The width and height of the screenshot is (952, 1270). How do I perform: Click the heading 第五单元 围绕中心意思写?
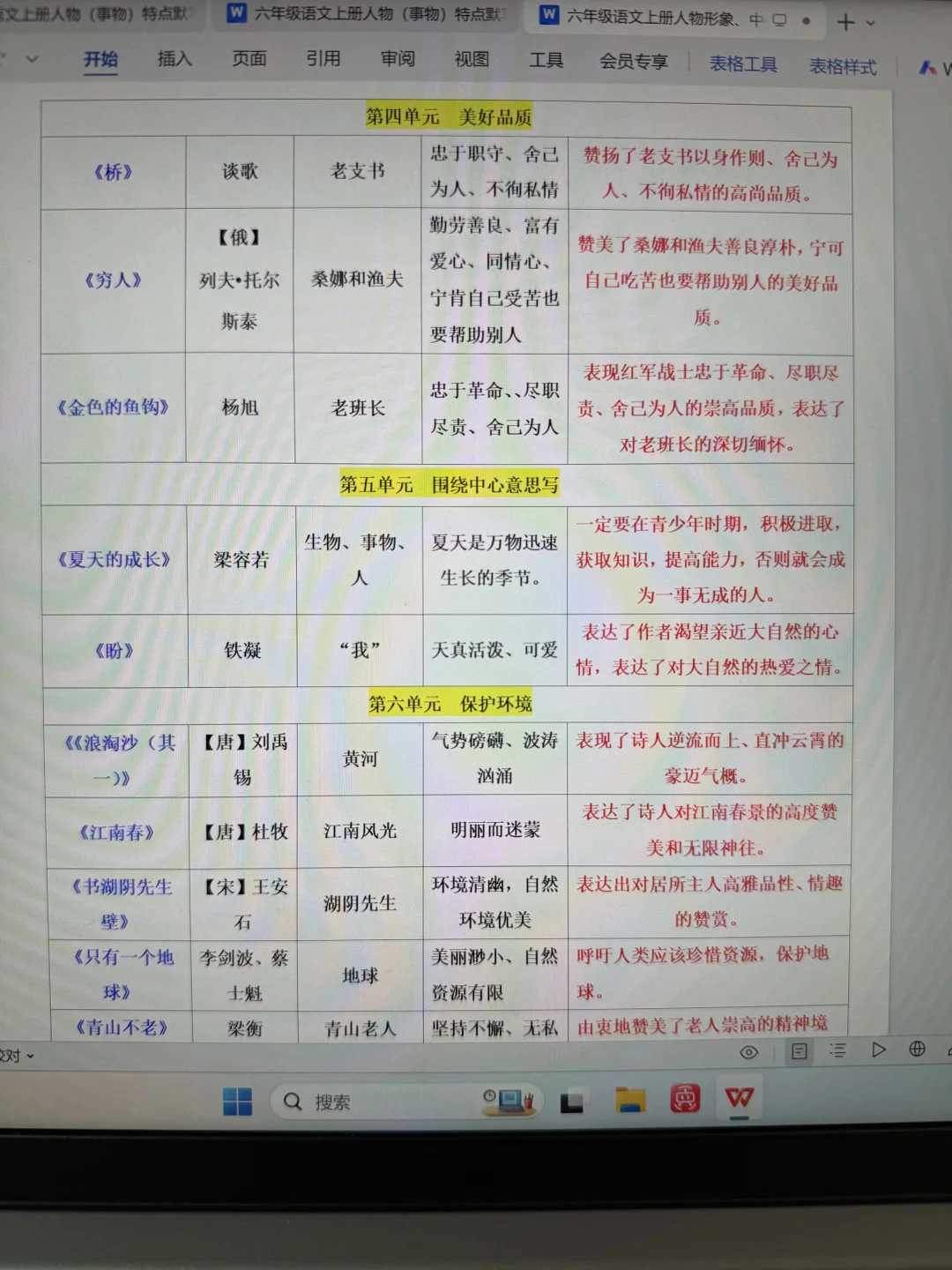[450, 484]
